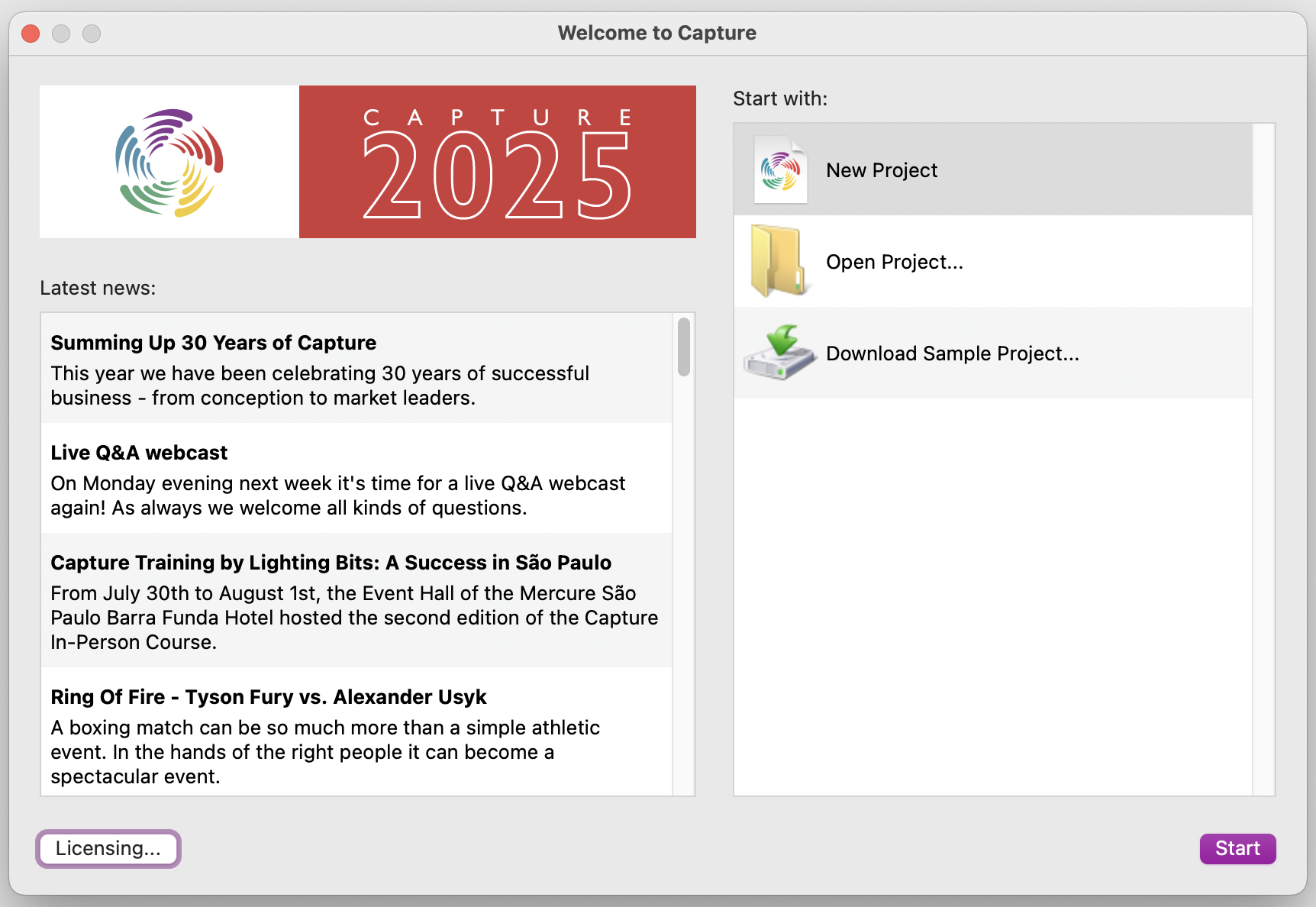Open 'Ring Of Fire - Tyson Fury' headline
This screenshot has height=907, width=1316.
click(x=269, y=697)
